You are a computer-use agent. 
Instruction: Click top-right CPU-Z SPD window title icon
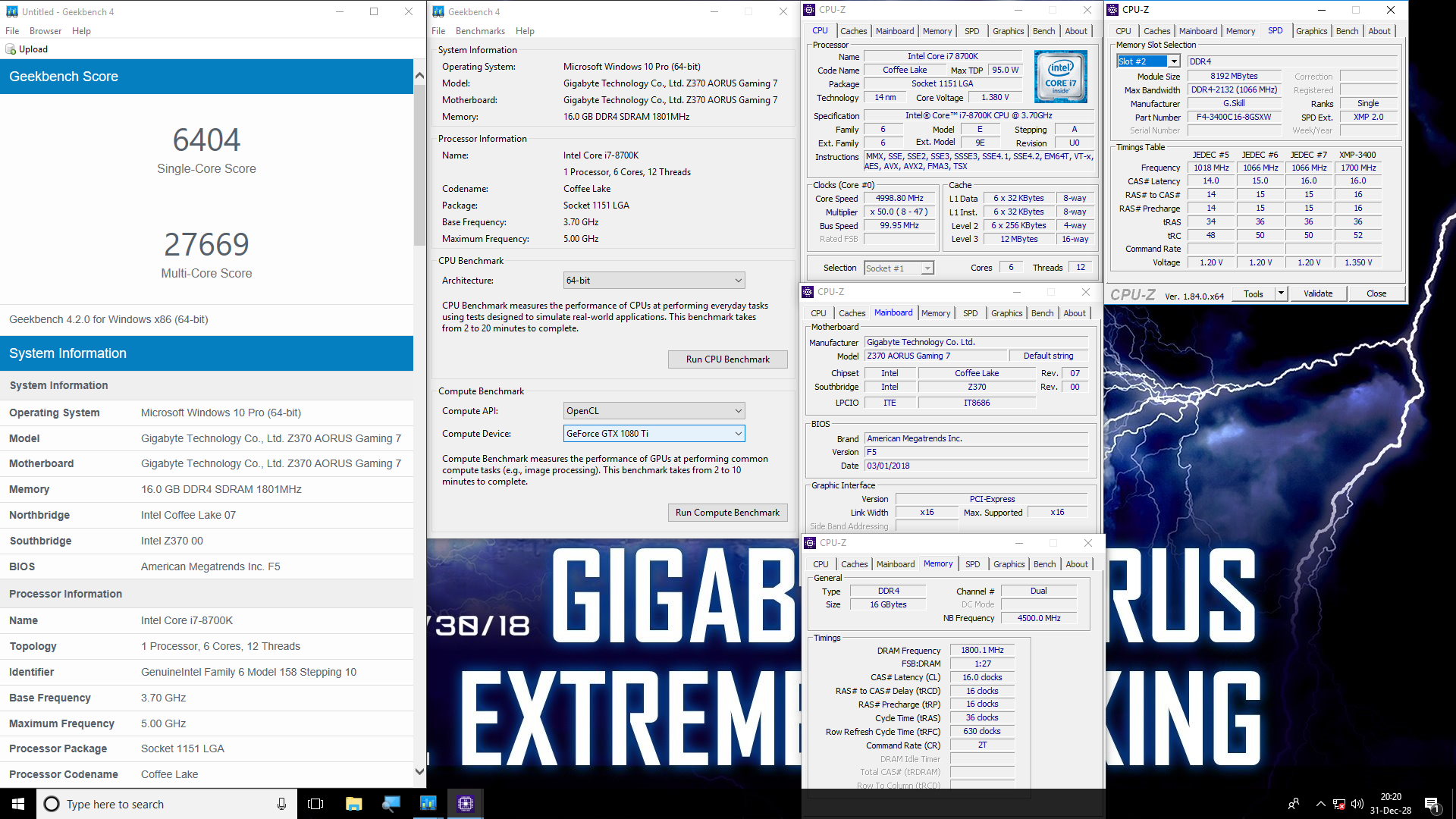click(x=1112, y=10)
